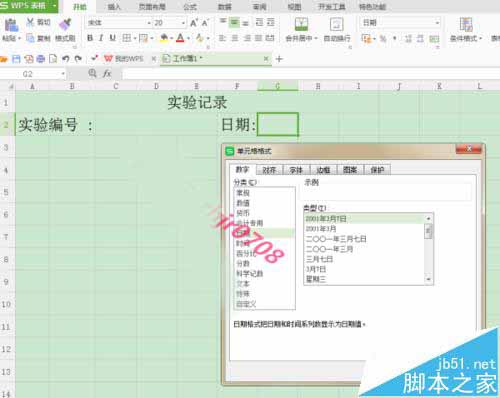
Task: Click the fx insert function icon
Action: tap(107, 73)
